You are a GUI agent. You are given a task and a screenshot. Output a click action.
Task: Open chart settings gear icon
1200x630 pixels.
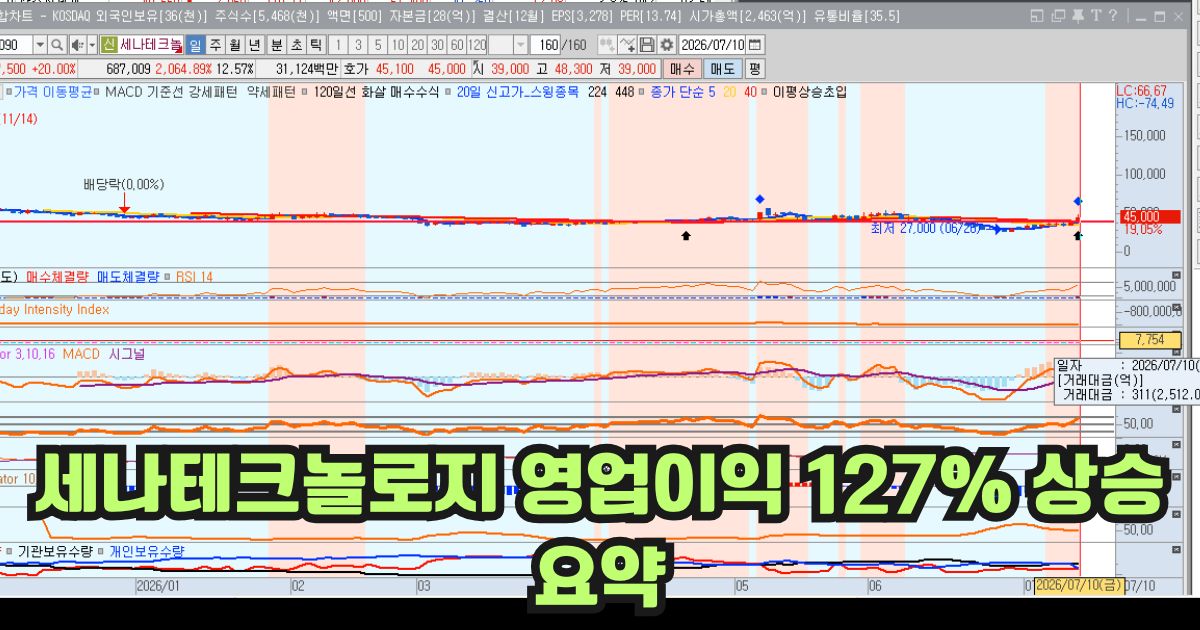point(667,45)
